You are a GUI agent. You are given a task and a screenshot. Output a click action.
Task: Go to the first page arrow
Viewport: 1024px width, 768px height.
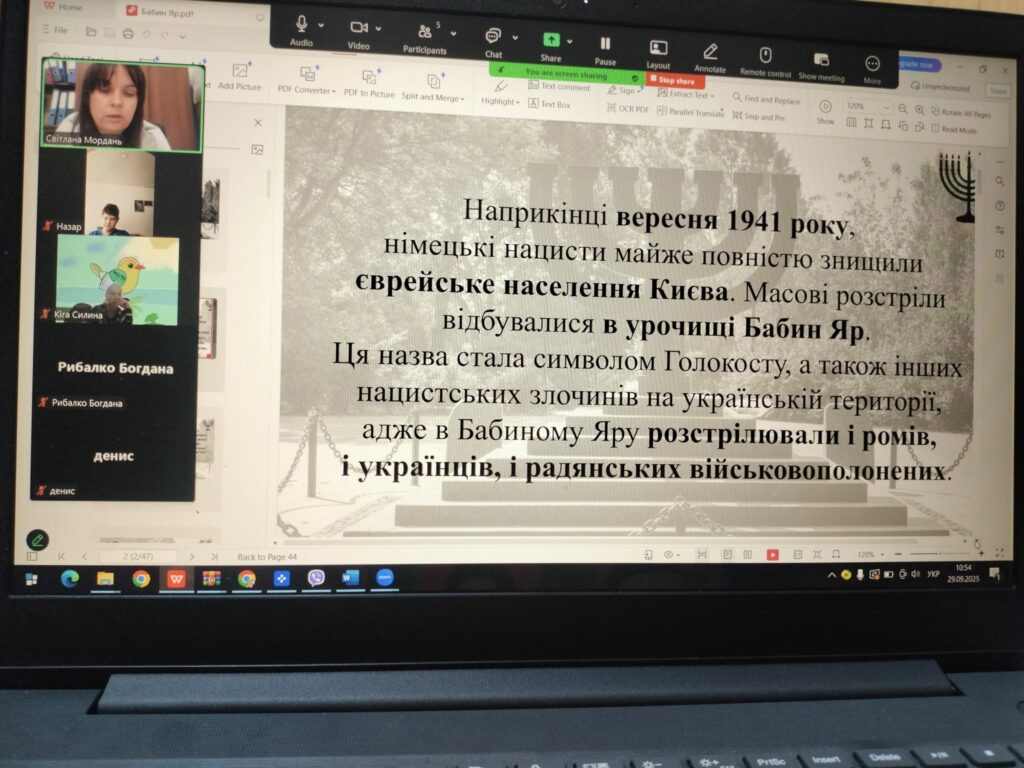(x=61, y=556)
